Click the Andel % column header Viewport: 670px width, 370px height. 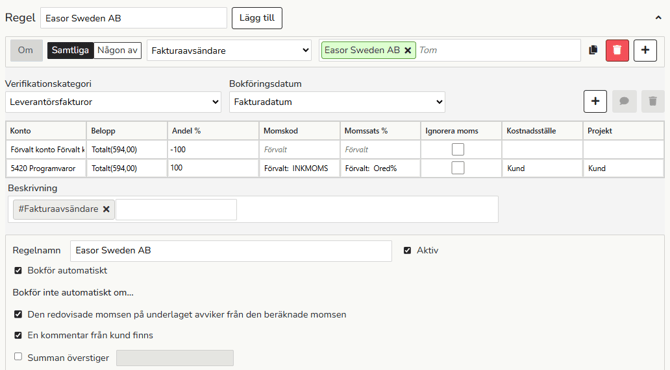click(213, 131)
